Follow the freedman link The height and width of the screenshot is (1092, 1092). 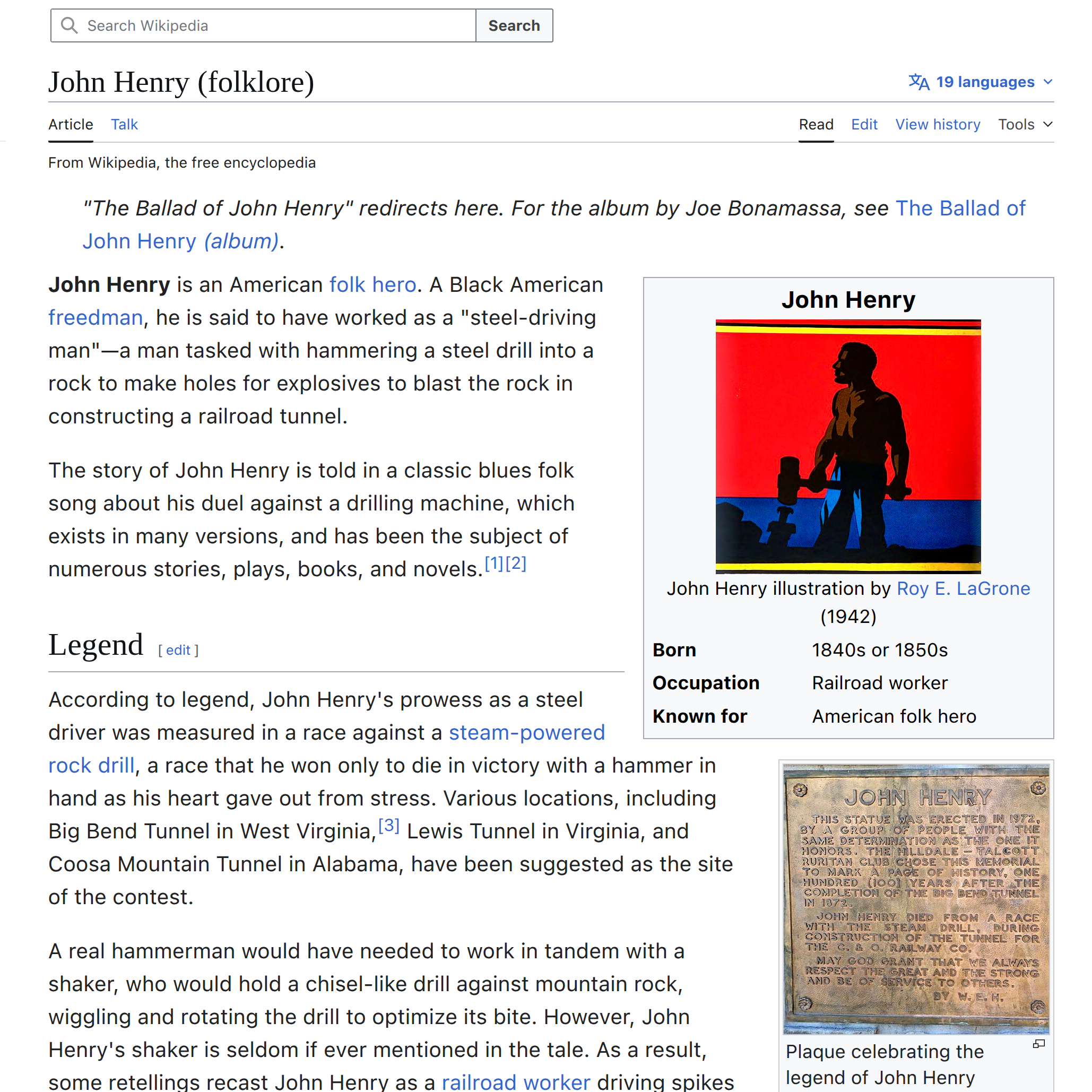tap(95, 318)
